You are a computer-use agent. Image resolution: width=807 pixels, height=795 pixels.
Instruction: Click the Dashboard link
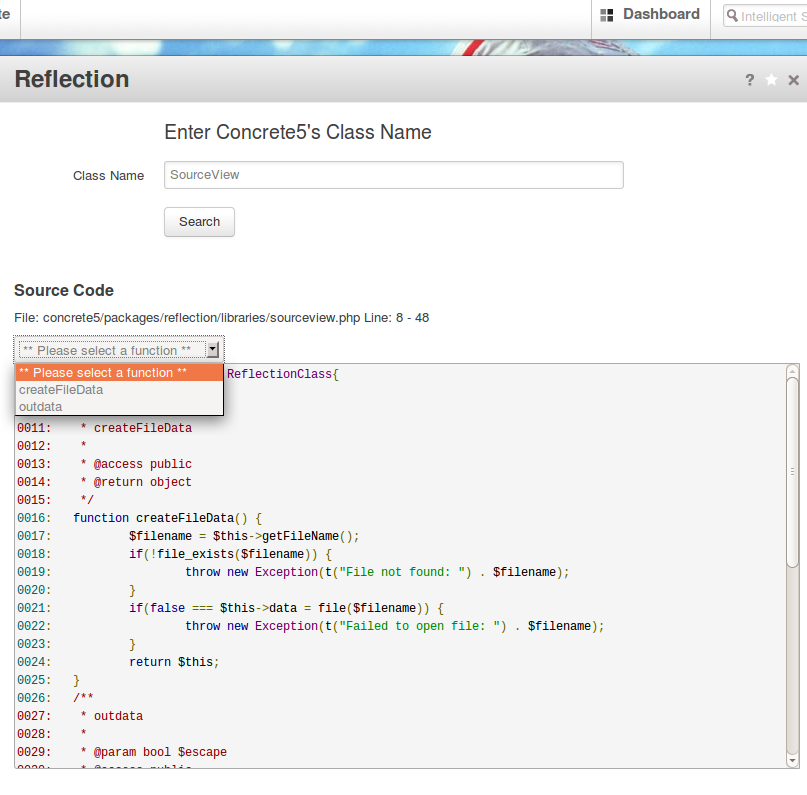click(x=661, y=14)
